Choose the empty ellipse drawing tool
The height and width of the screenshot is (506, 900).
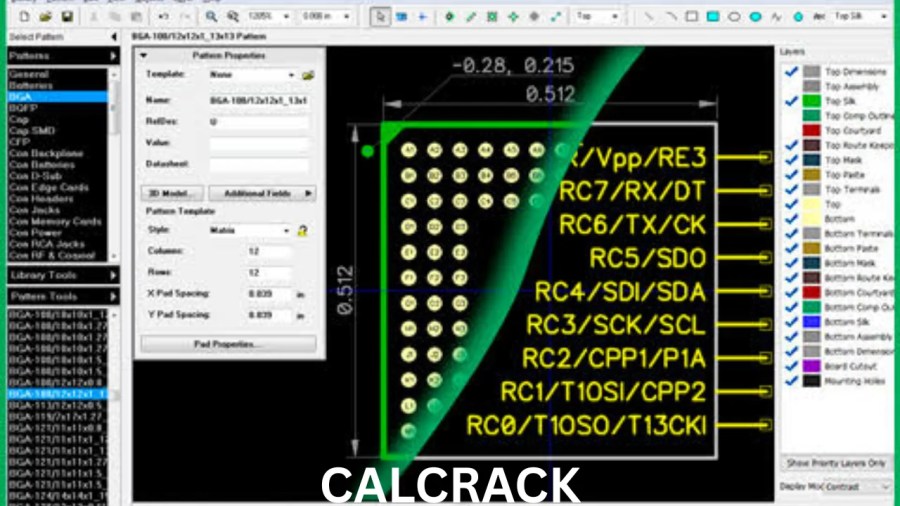(734, 17)
